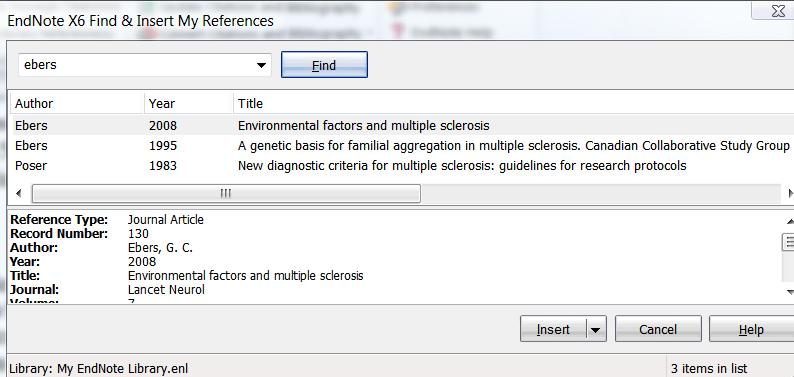Viewport: 794px width, 377px height.
Task: Select the Ebers 2008 Environmental factors reference
Action: (402, 125)
